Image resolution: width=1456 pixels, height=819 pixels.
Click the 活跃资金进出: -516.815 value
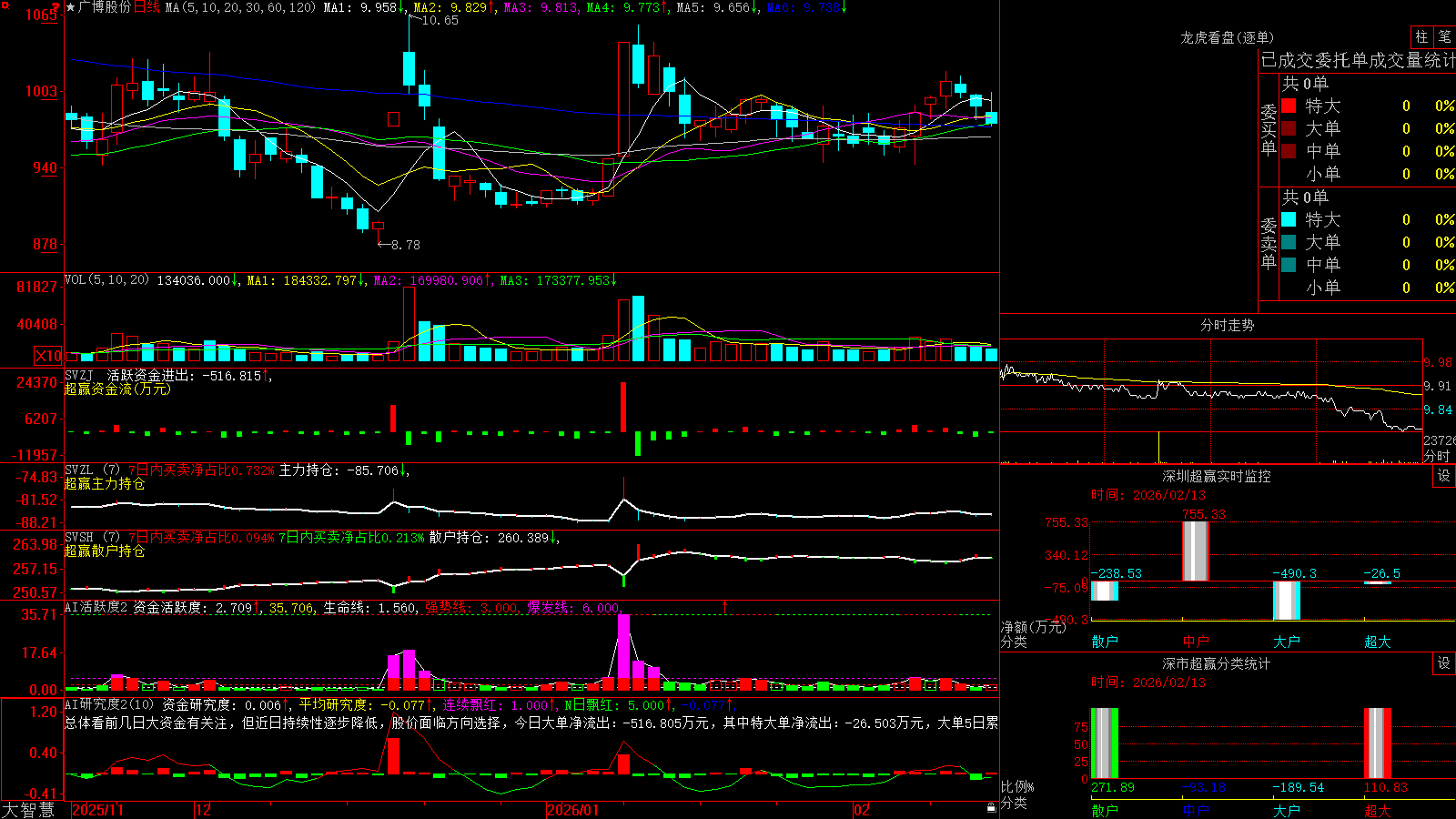click(x=184, y=375)
